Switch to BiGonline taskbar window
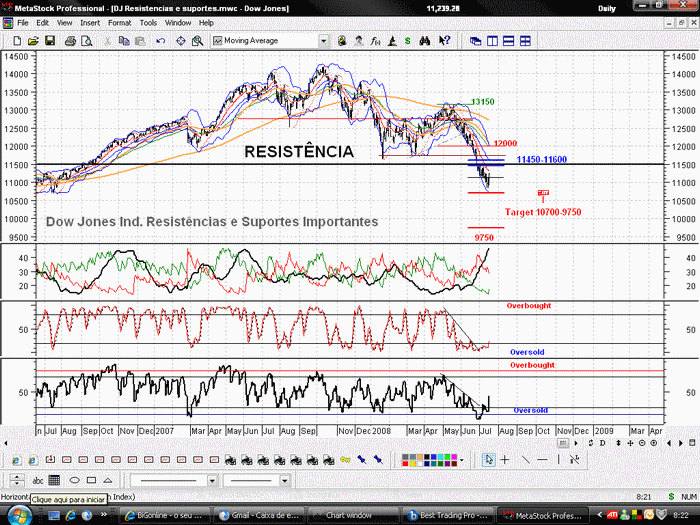700x525 pixels. [165, 515]
